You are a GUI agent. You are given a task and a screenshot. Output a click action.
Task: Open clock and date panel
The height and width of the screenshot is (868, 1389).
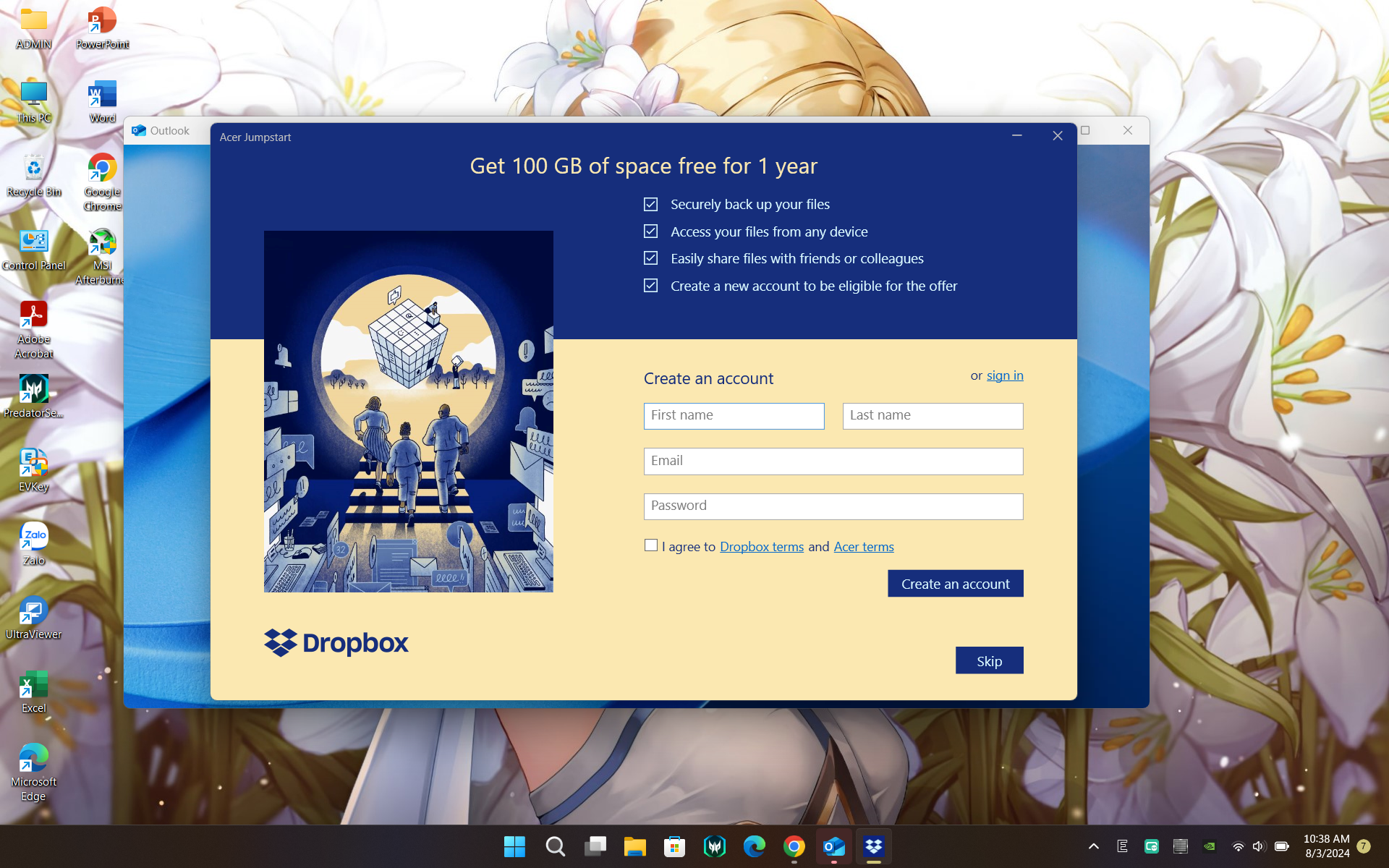pos(1327,846)
